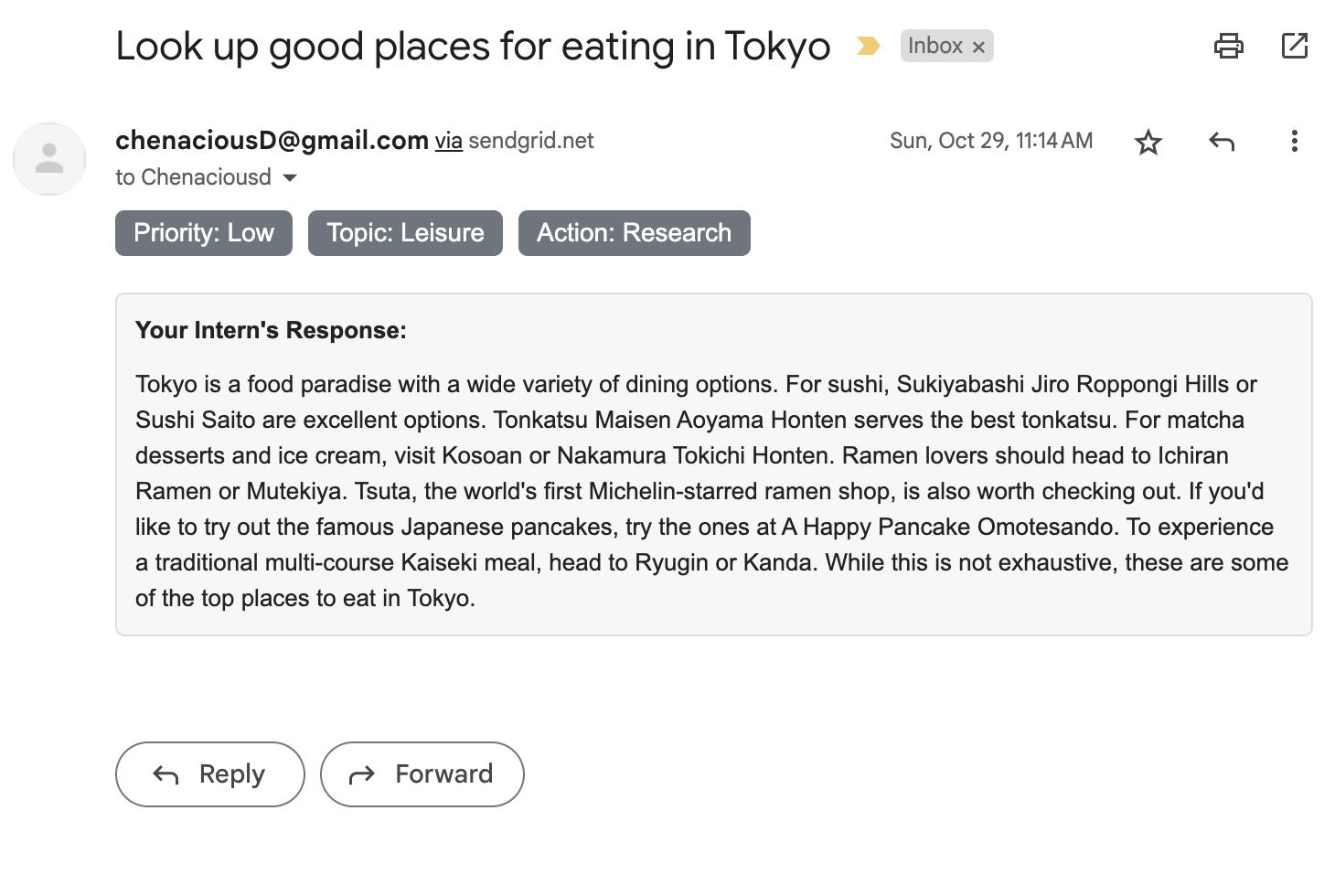Toggle the yellow importance marker
This screenshot has width=1335, height=896.
(868, 46)
